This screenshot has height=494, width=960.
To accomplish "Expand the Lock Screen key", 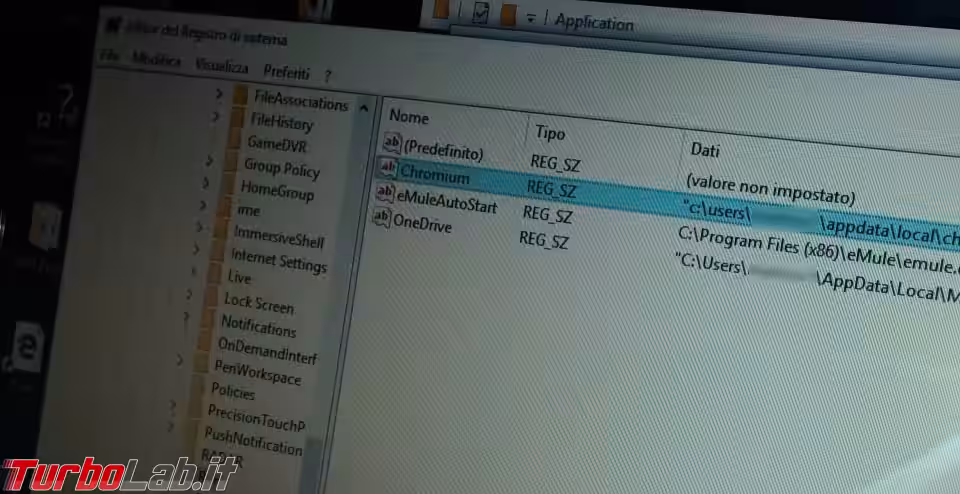I will [x=189, y=294].
